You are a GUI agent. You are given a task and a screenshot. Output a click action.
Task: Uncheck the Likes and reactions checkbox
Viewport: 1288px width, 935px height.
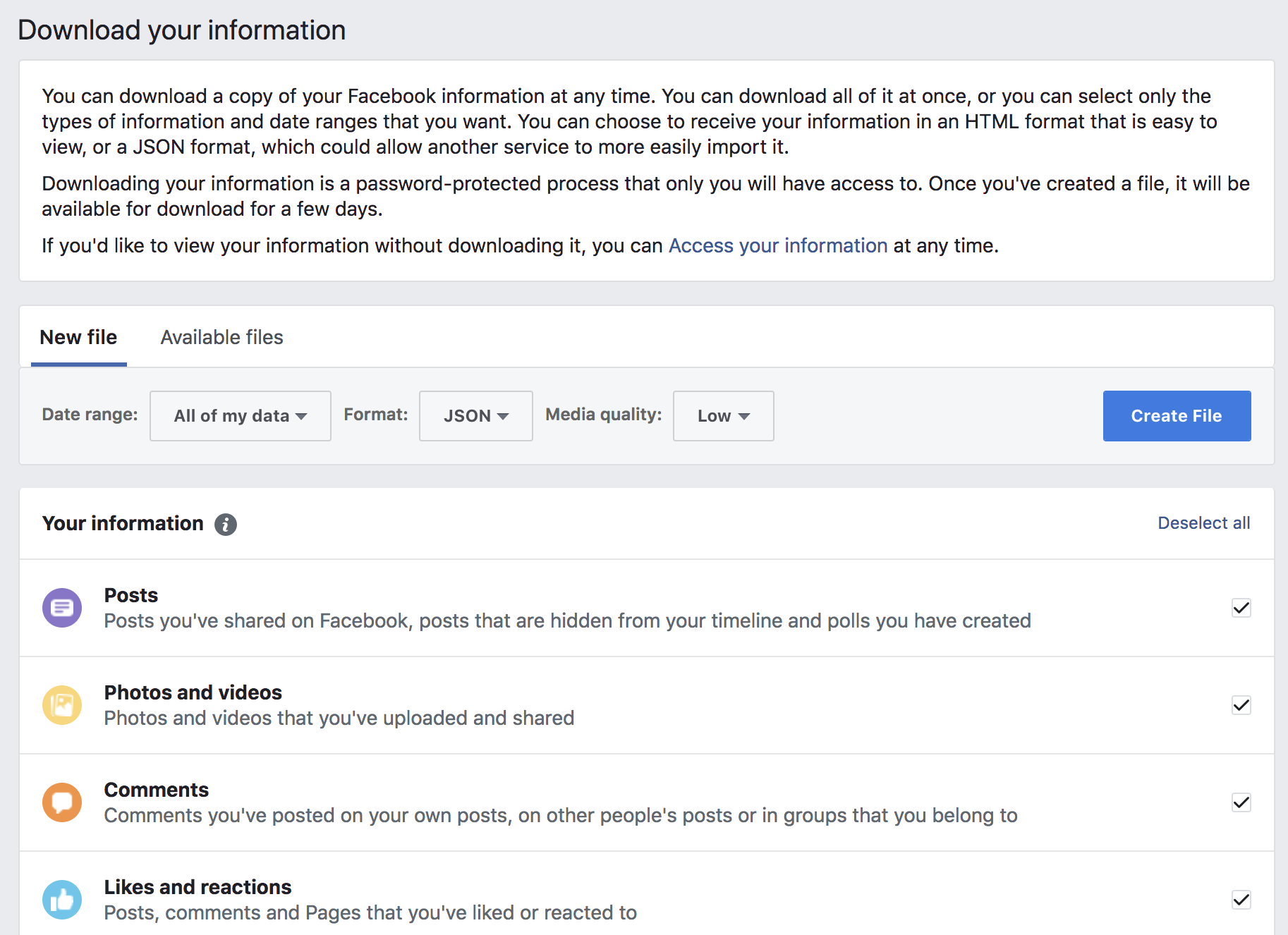click(1241, 900)
